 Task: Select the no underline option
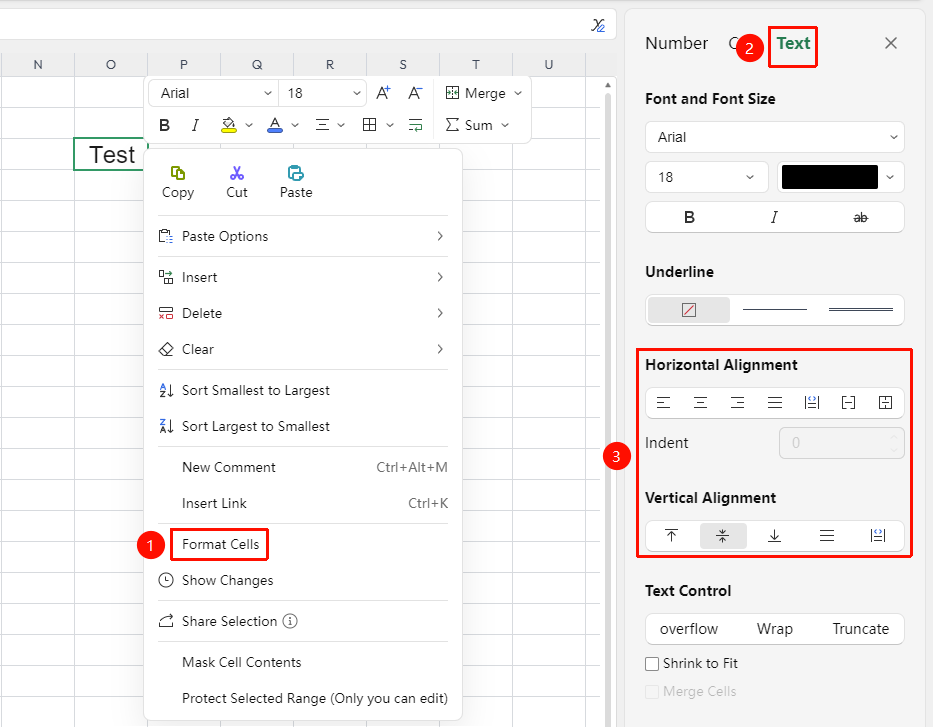[x=689, y=310]
